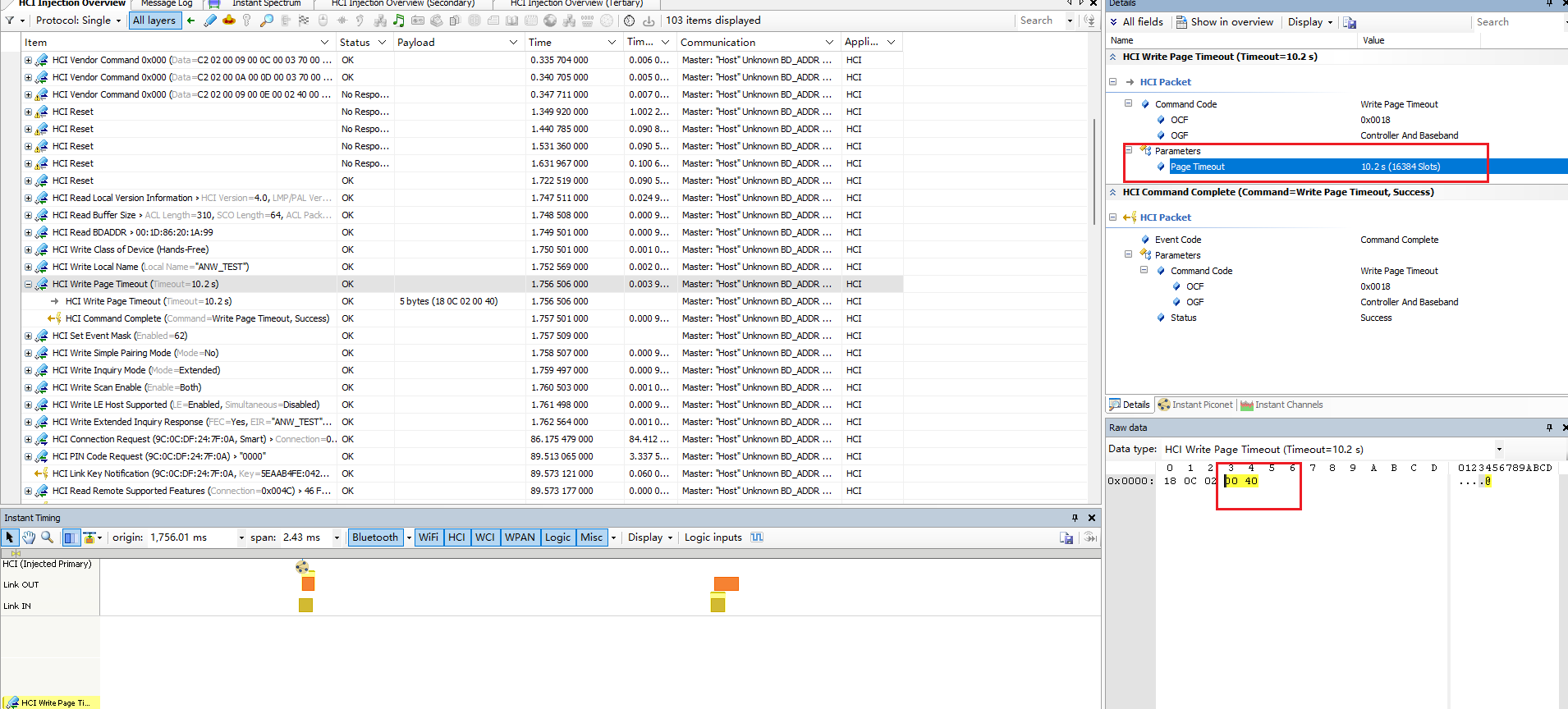The image size is (1568, 709).
Task: Open the origin value dropdown
Action: pos(241,538)
